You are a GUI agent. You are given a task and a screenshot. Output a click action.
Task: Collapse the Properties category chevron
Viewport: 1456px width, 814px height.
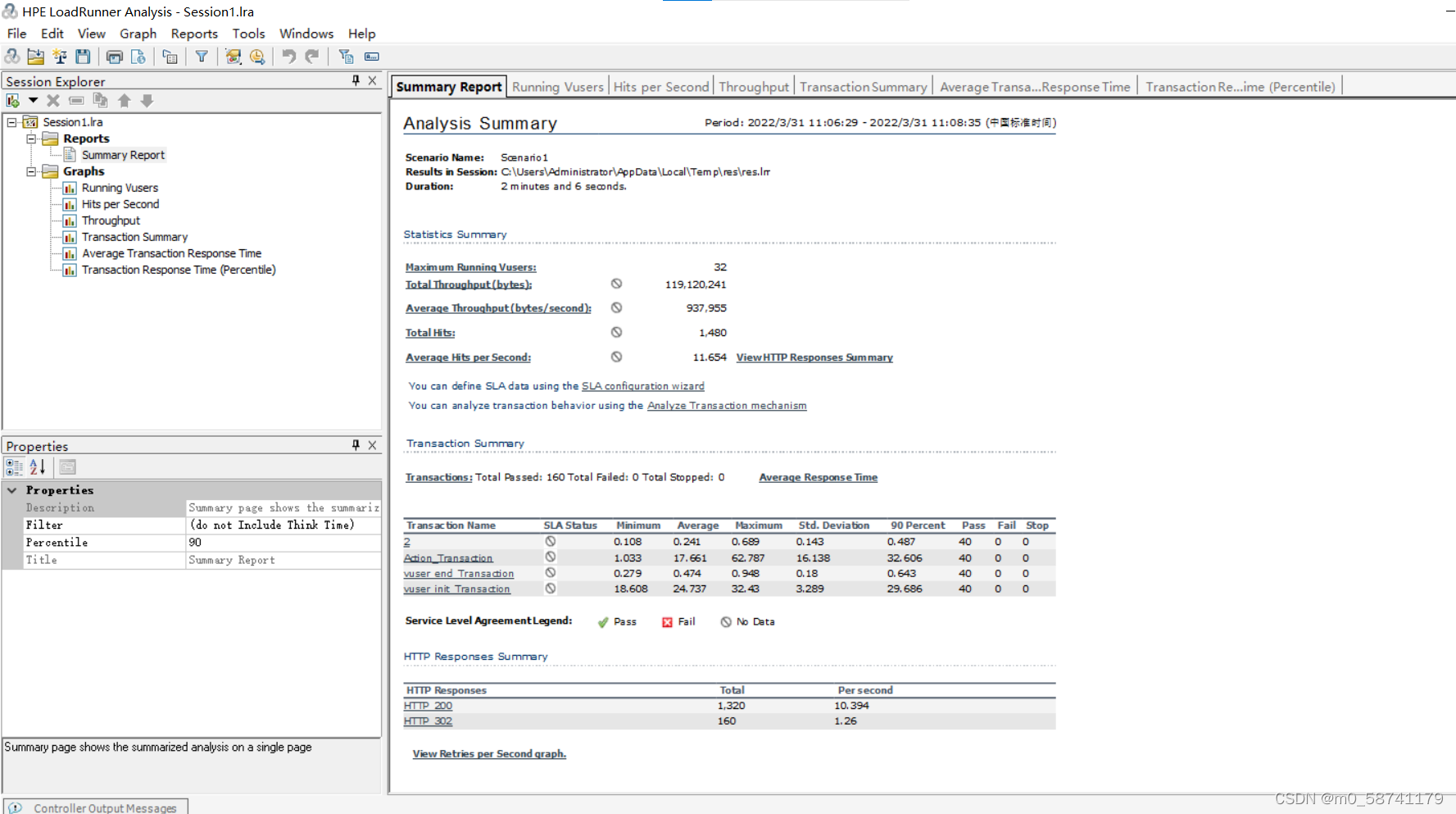pyautogui.click(x=12, y=490)
